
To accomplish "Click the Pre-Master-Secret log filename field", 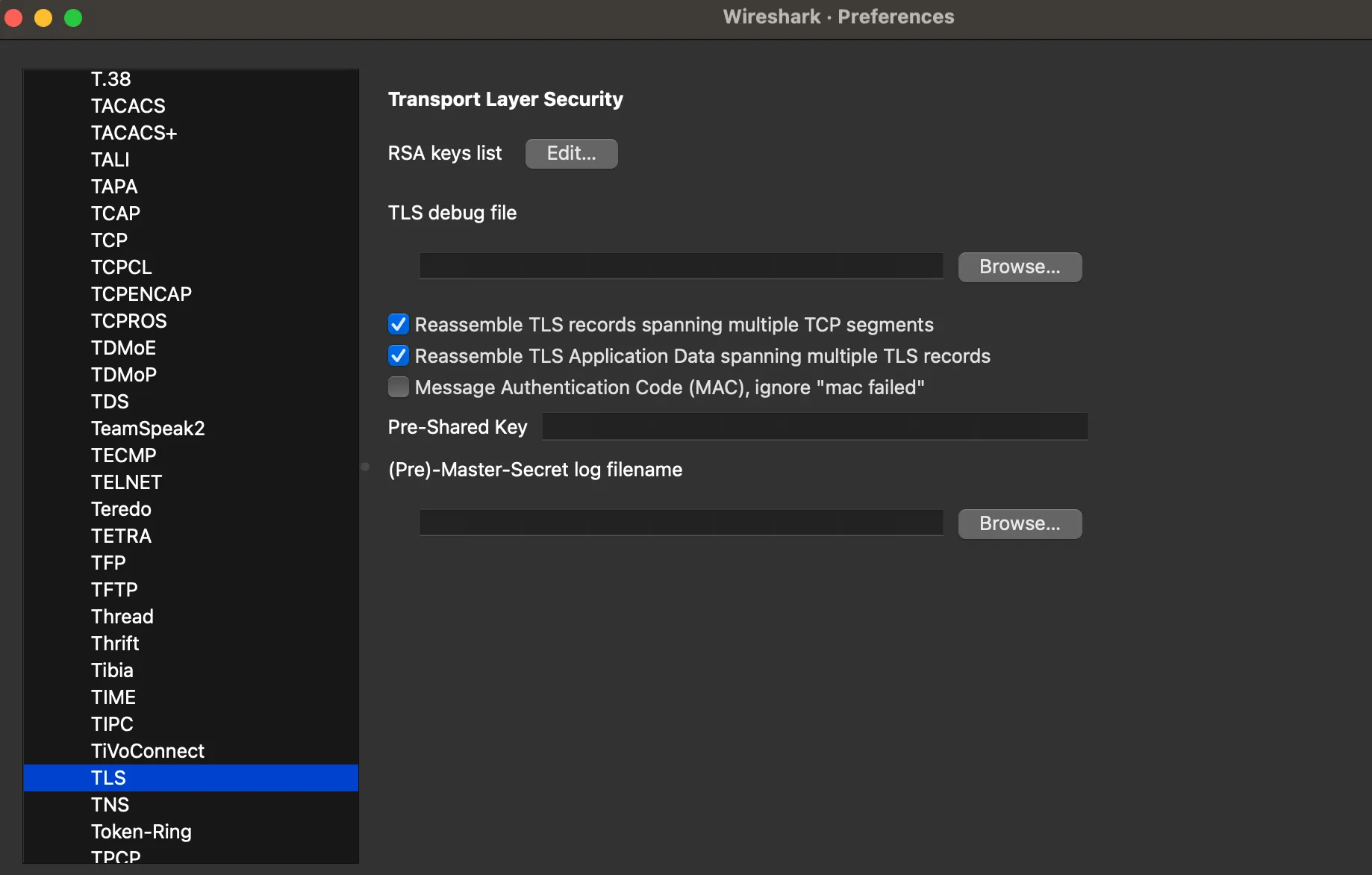I will 681,523.
